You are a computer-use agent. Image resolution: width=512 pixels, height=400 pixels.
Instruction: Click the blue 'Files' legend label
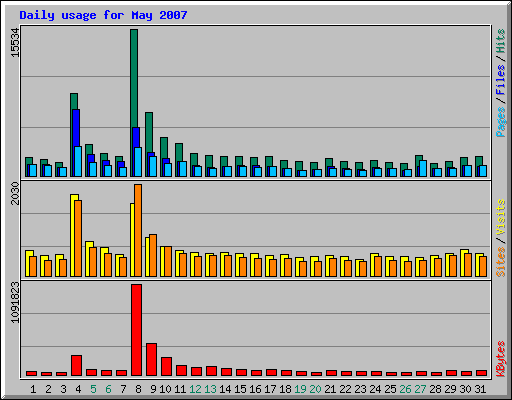tap(501, 80)
